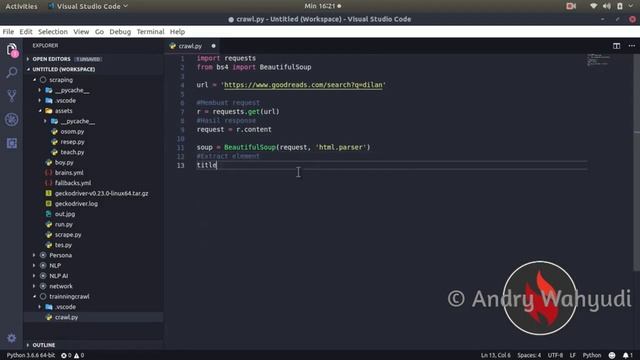The height and width of the screenshot is (360, 640).
Task: Click the Wi-Fi icon in top bar
Action: [593, 6]
